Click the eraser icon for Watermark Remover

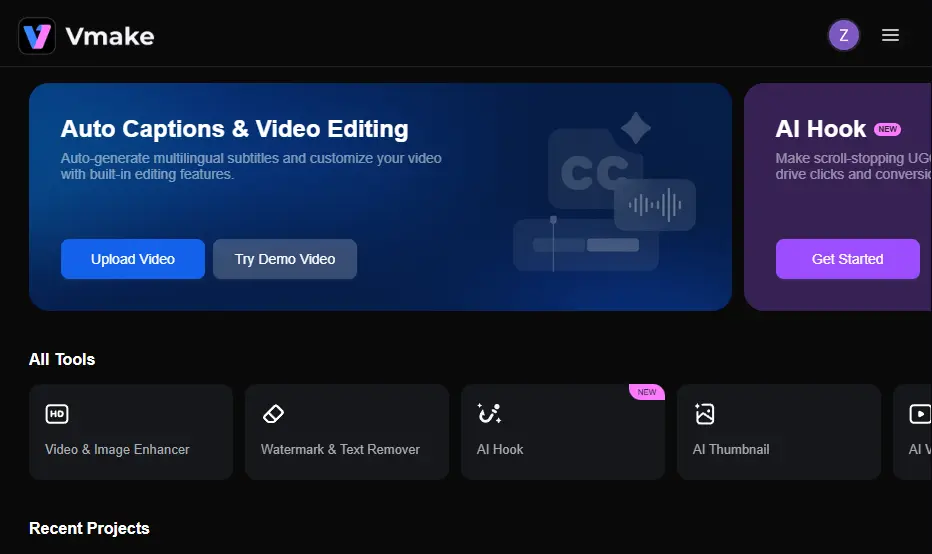(273, 414)
